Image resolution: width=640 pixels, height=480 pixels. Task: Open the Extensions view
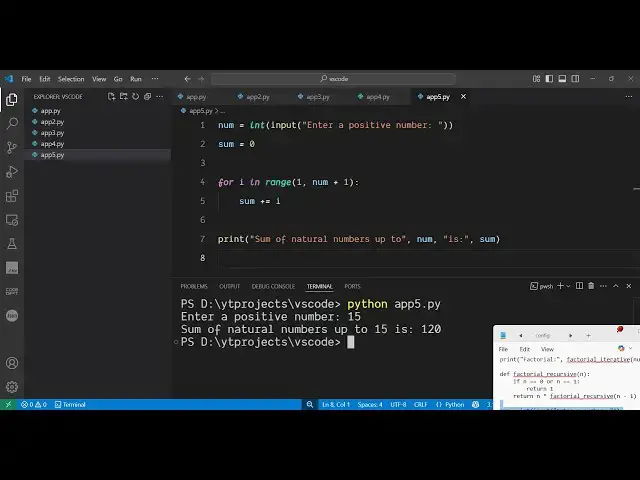pos(12,196)
